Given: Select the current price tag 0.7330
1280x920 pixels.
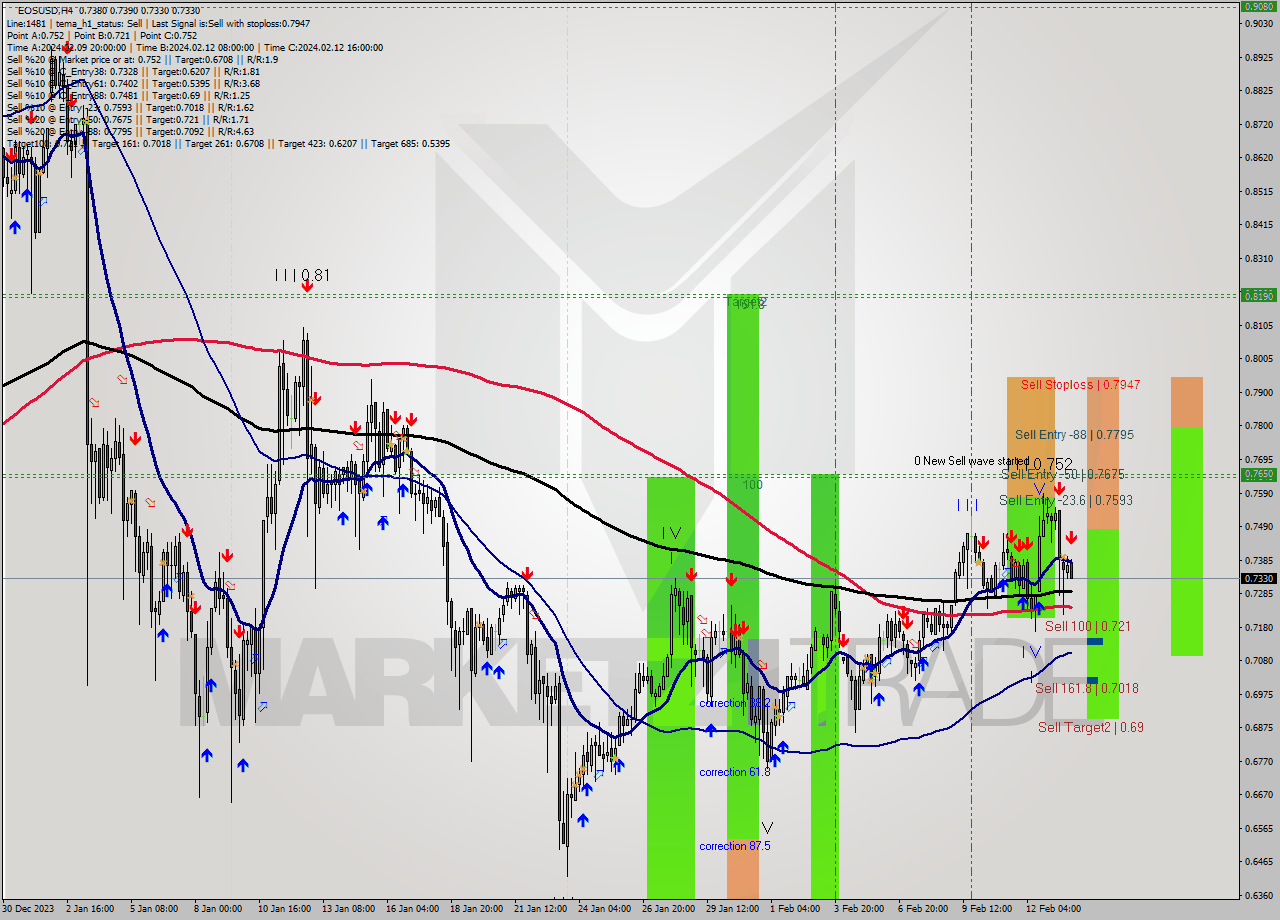Looking at the screenshot, I should tap(1258, 578).
